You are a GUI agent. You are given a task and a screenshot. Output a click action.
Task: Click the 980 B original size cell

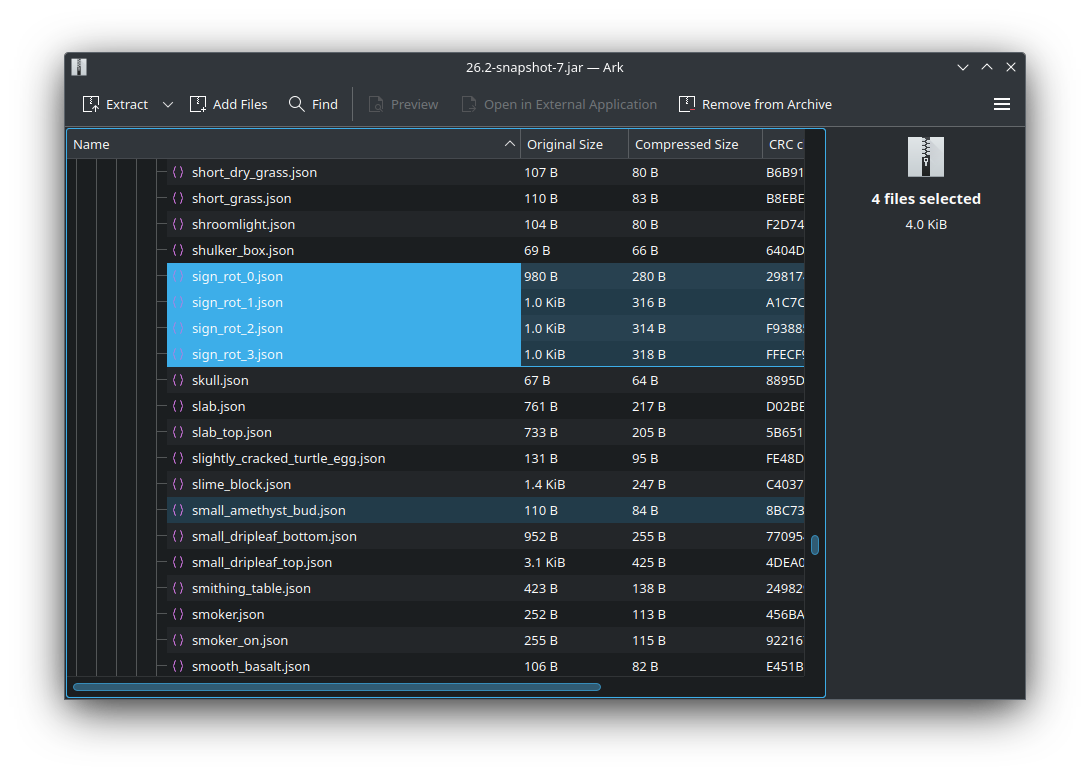(541, 276)
